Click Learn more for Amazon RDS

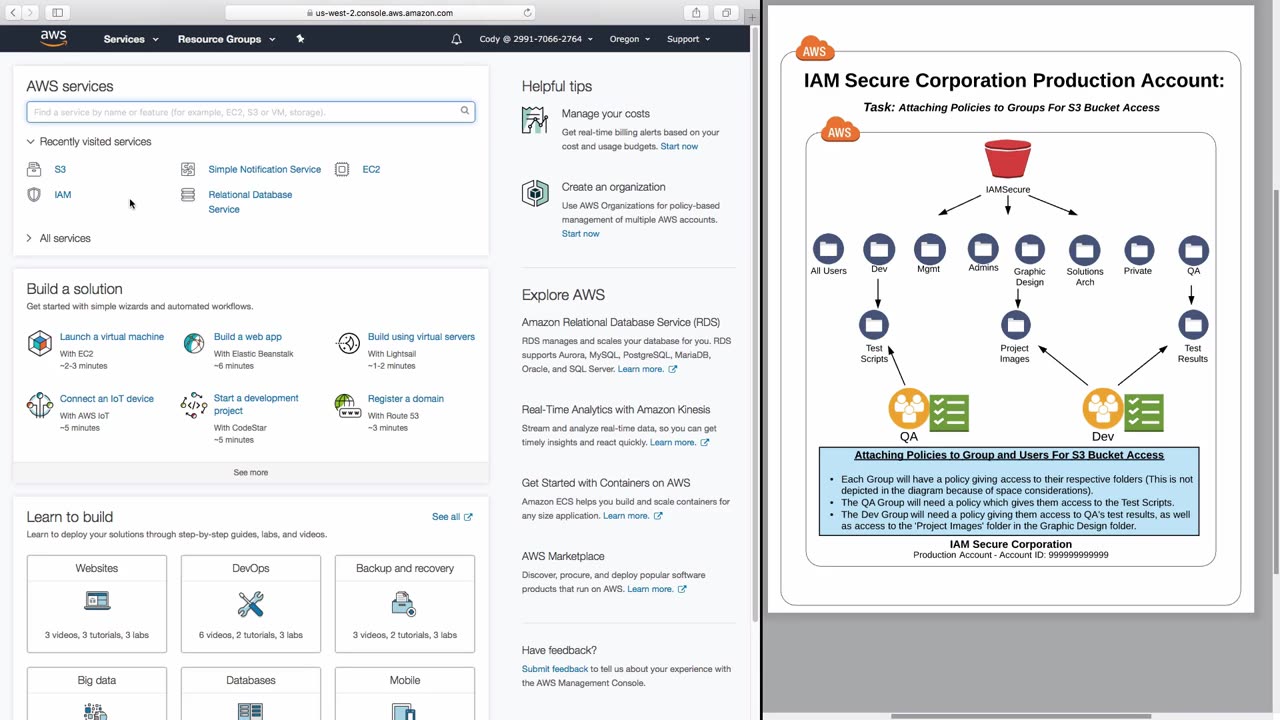(x=647, y=369)
